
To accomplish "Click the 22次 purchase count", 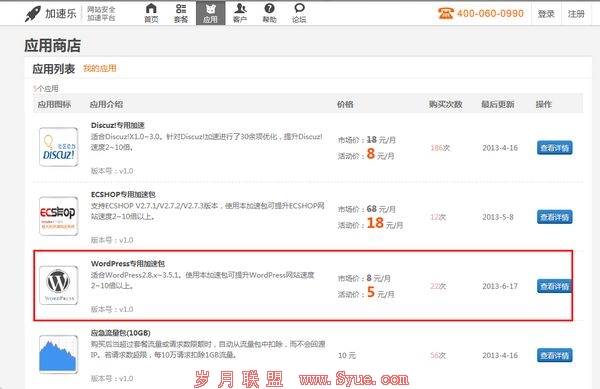I will [x=438, y=286].
